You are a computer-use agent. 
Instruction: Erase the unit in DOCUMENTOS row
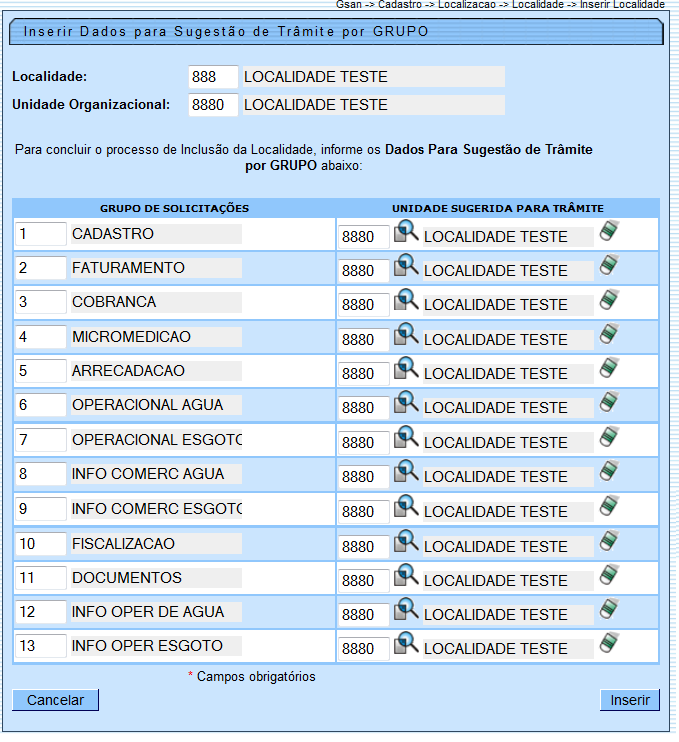(x=608, y=577)
